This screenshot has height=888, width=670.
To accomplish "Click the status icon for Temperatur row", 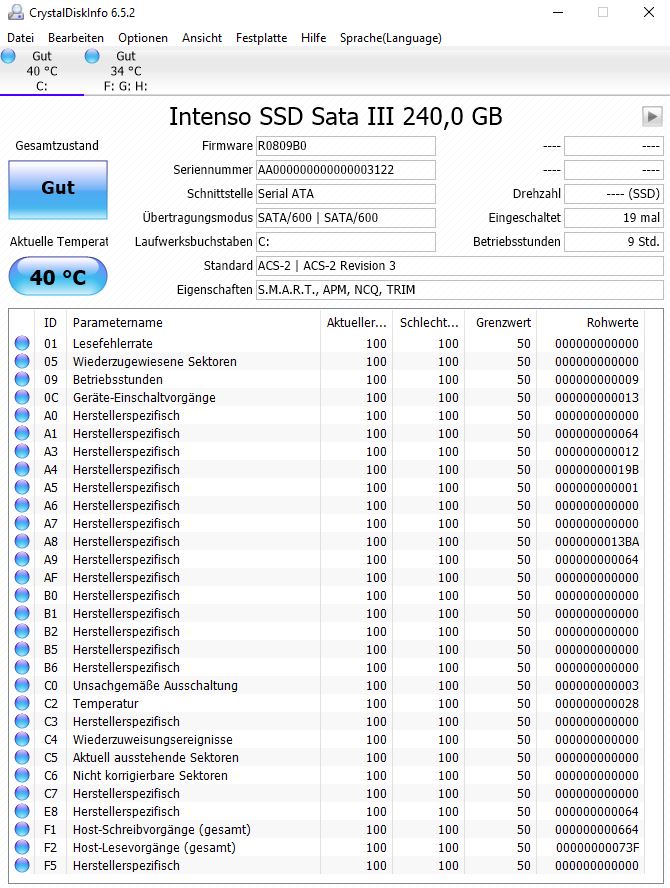I will 22,703.
